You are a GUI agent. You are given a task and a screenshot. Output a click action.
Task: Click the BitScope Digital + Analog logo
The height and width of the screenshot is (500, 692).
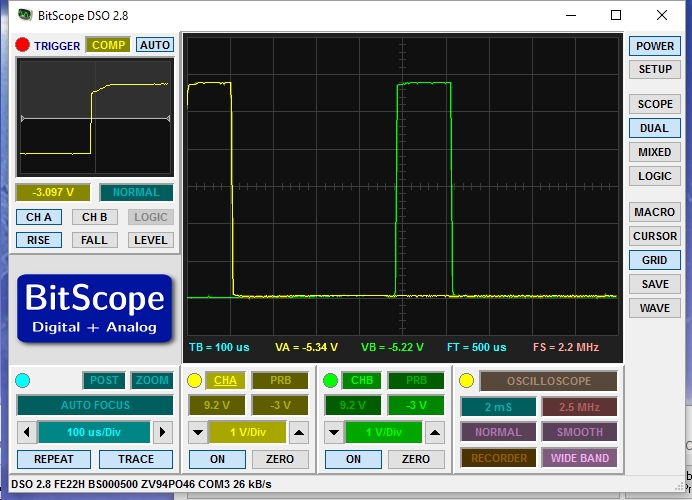pyautogui.click(x=95, y=306)
